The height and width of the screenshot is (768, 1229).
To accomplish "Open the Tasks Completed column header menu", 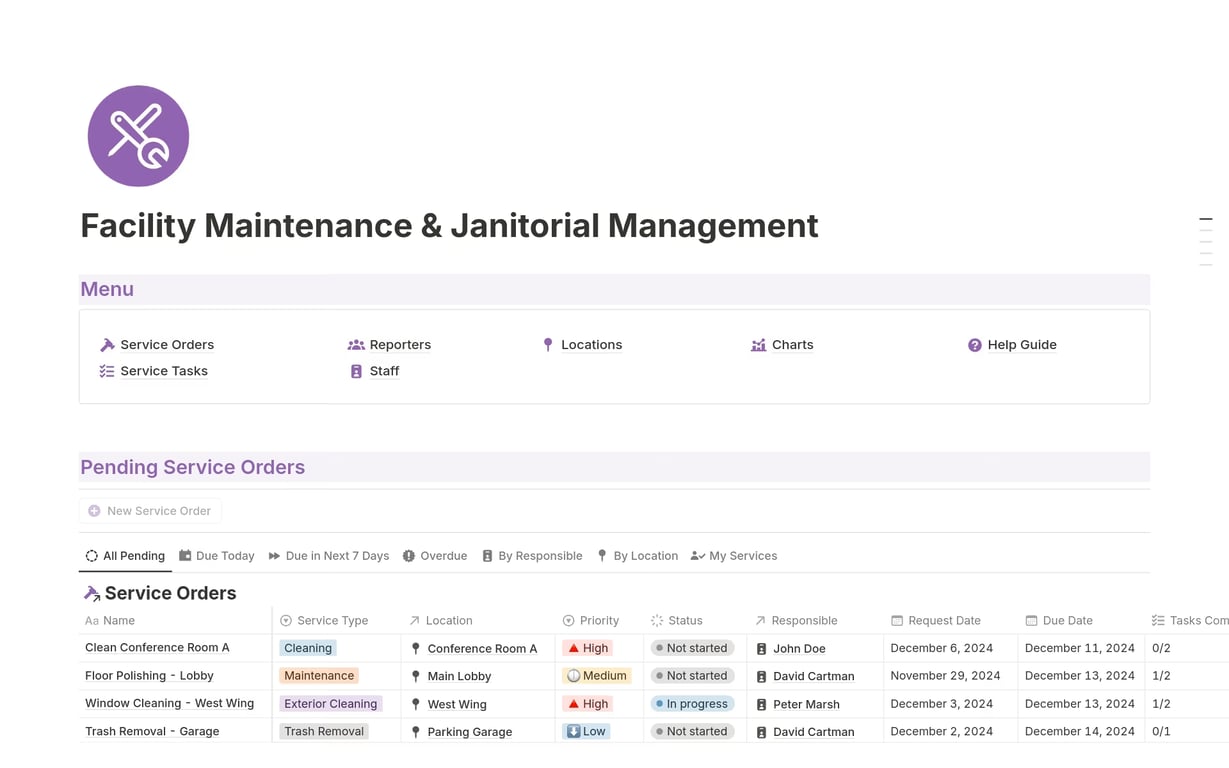I will click(1187, 621).
